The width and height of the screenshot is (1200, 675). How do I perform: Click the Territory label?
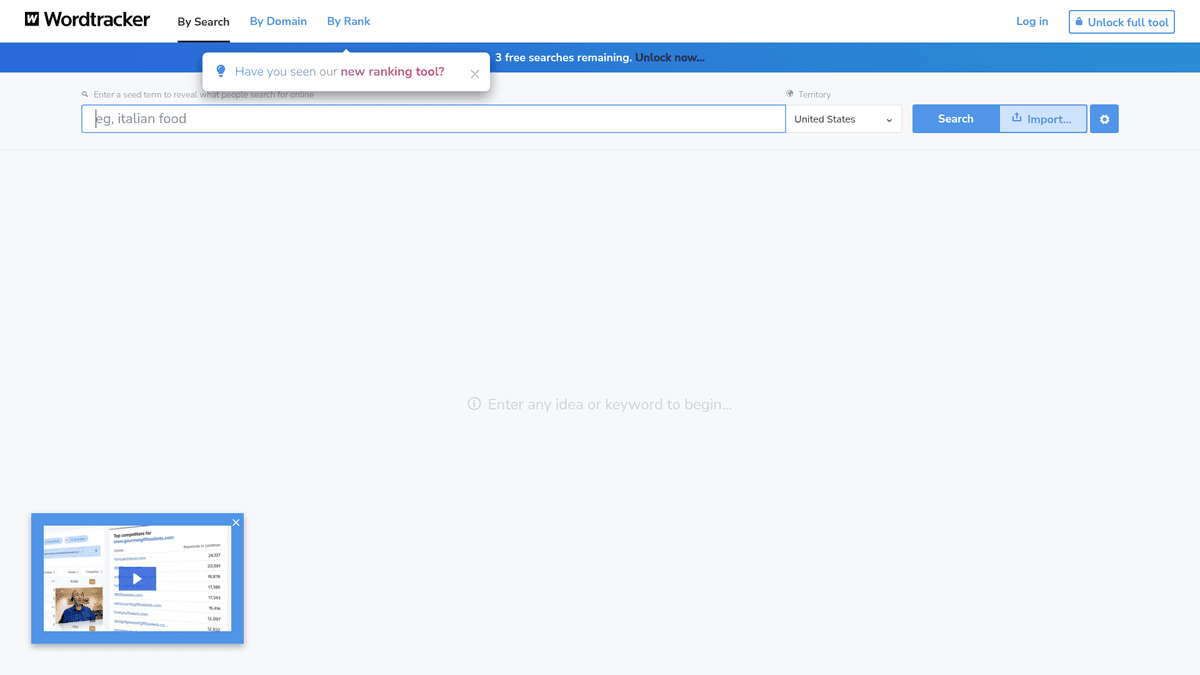pos(814,94)
